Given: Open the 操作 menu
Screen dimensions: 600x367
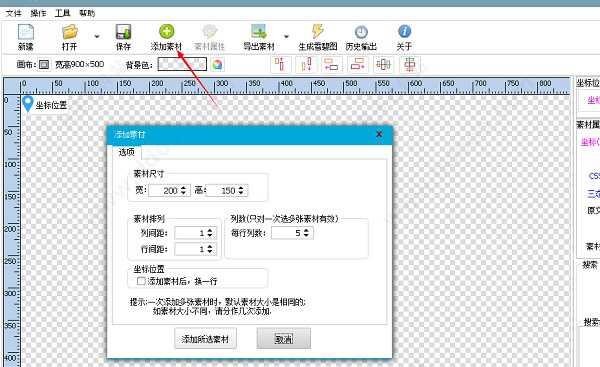Looking at the screenshot, I should pos(38,13).
